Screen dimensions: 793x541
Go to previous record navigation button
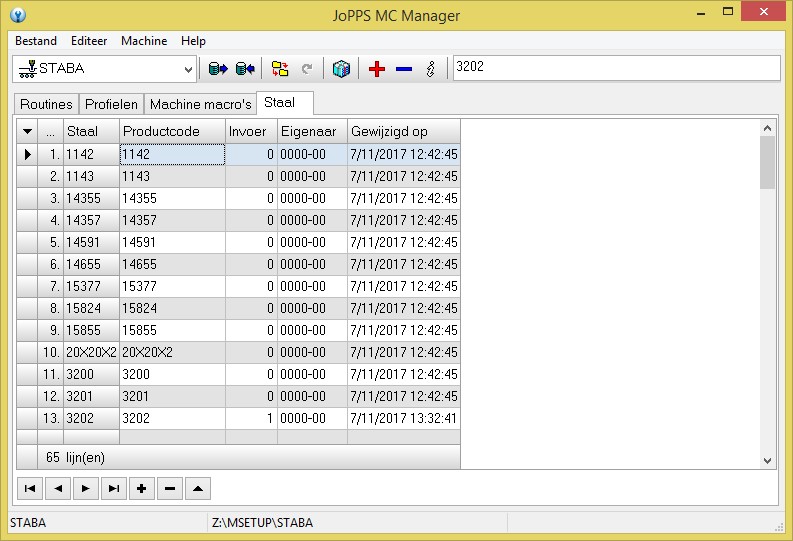58,488
